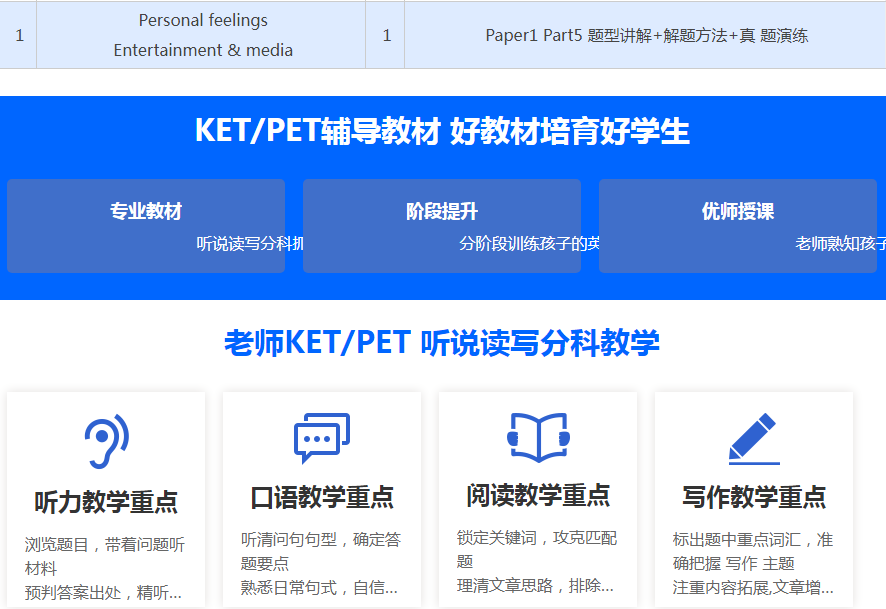The height and width of the screenshot is (609, 886).
Task: Select the 阅读教学重点 heading
Action: [x=538, y=495]
